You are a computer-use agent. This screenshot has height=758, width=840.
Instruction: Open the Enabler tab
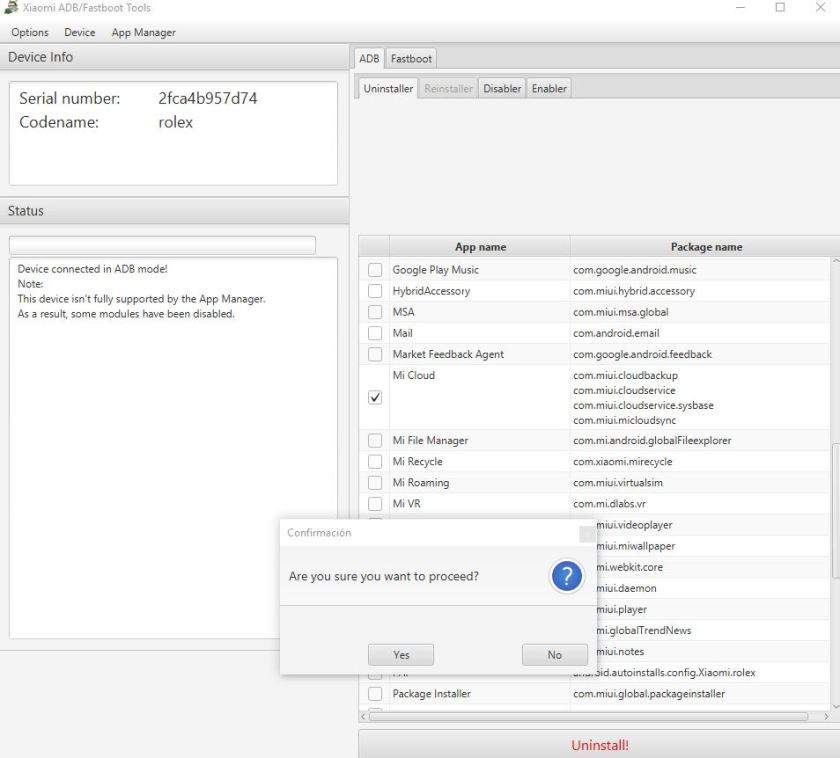(549, 89)
